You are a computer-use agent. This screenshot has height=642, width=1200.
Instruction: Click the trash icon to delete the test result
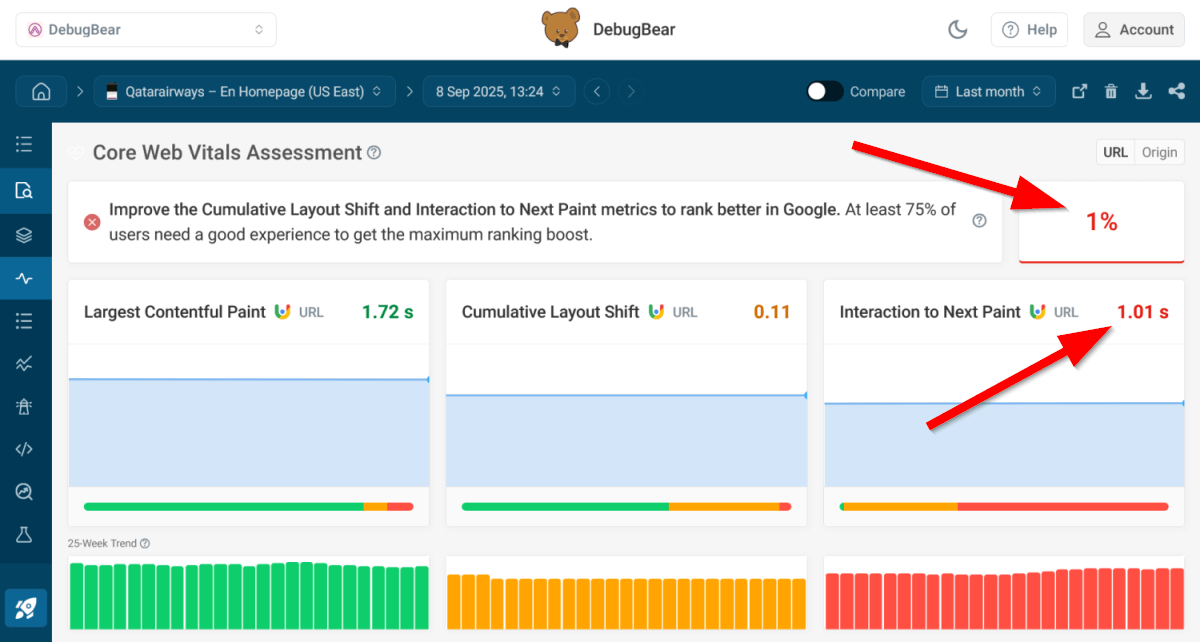(x=1111, y=92)
